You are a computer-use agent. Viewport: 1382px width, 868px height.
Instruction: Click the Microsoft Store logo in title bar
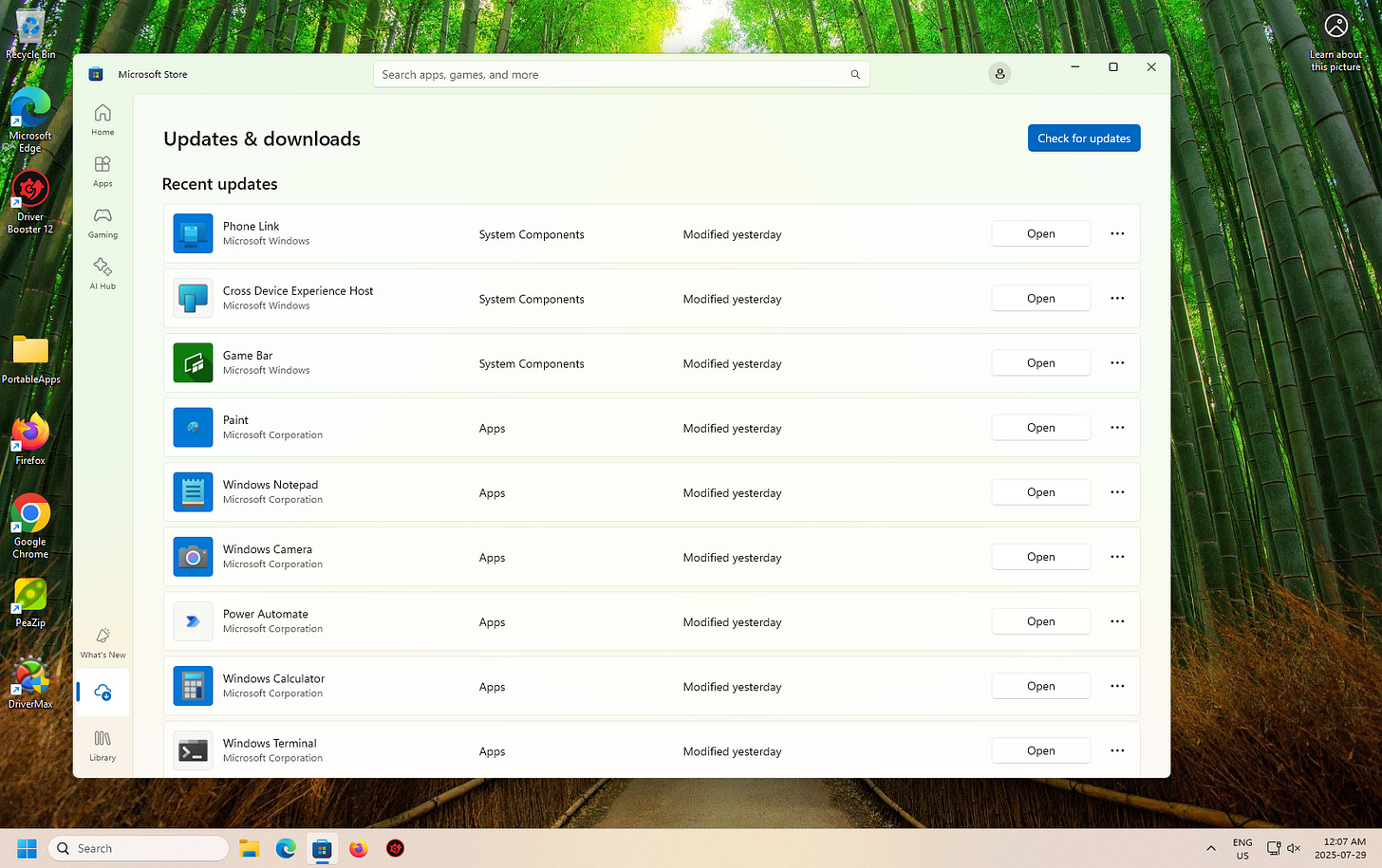[x=96, y=74]
